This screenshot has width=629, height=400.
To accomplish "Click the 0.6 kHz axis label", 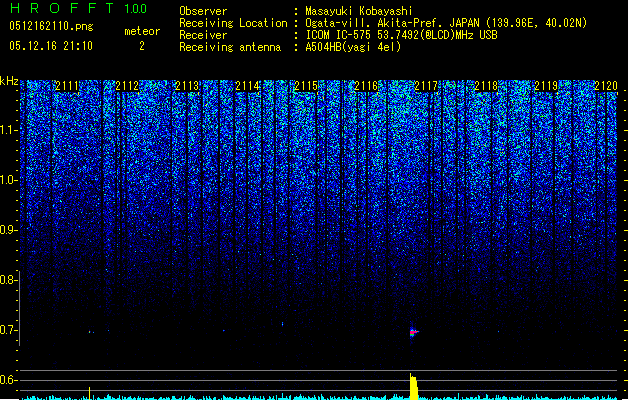I will pos(8,380).
